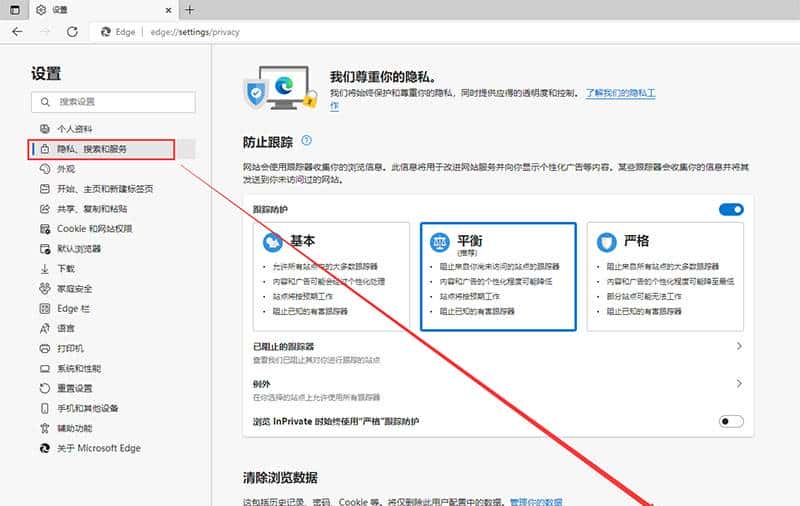Click the Edge 栏 sidebar icon
Screen dimensions: 800x506
(45, 309)
